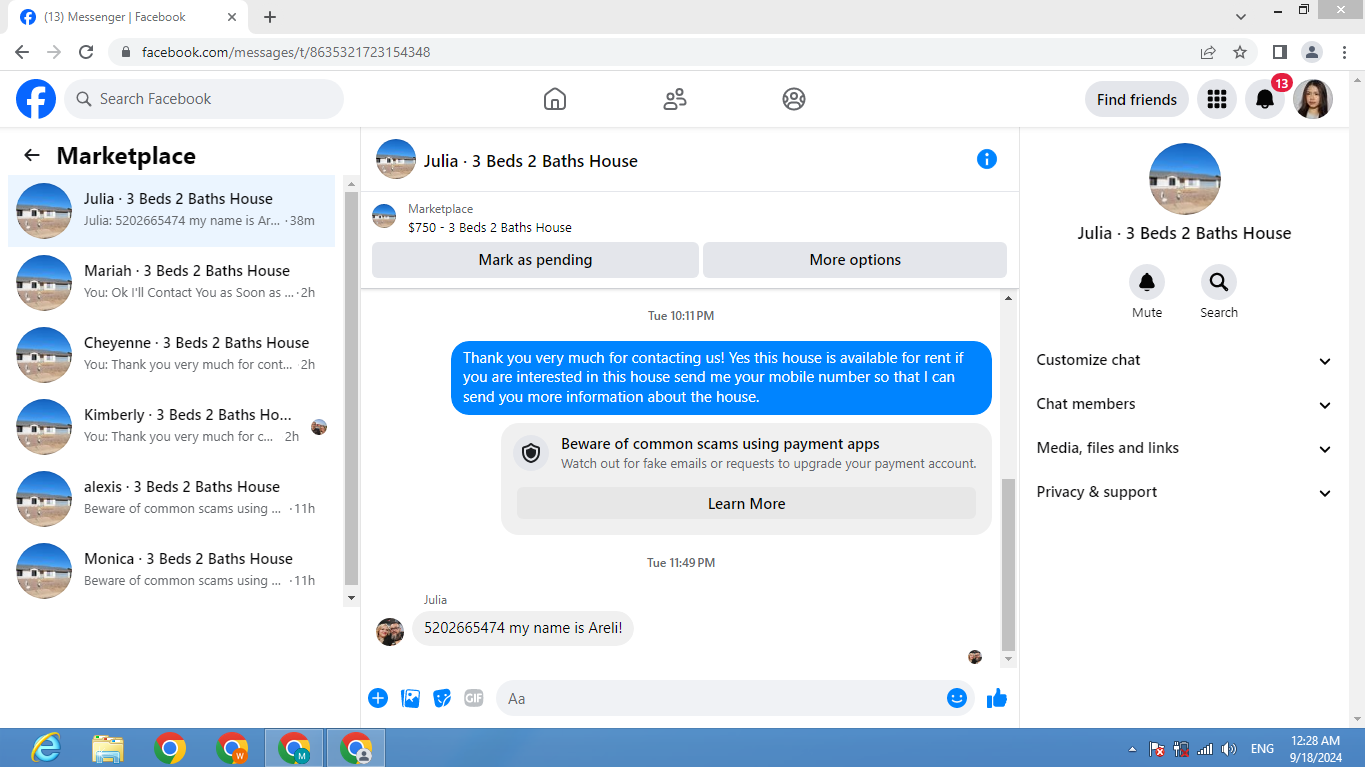The image size is (1365, 767).
Task: Attach a photo using the image icon
Action: click(x=410, y=698)
